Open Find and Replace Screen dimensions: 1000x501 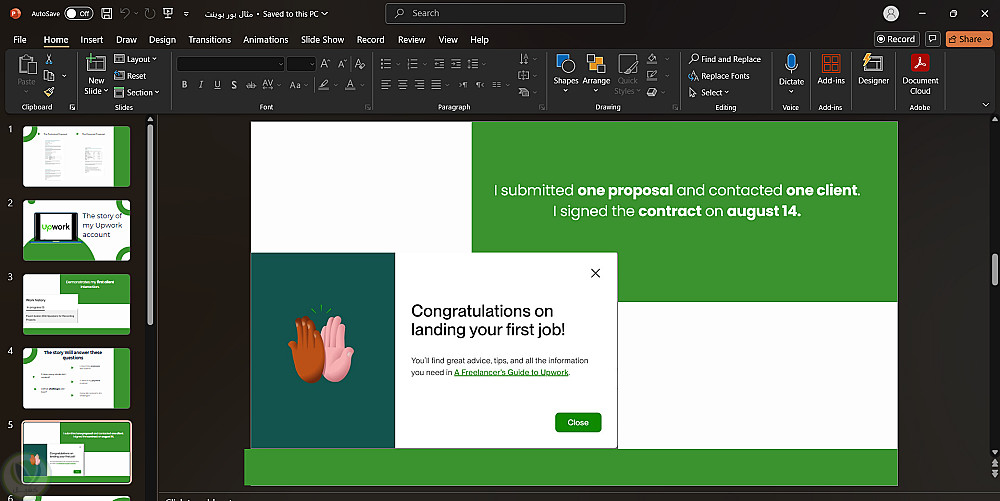(x=724, y=59)
